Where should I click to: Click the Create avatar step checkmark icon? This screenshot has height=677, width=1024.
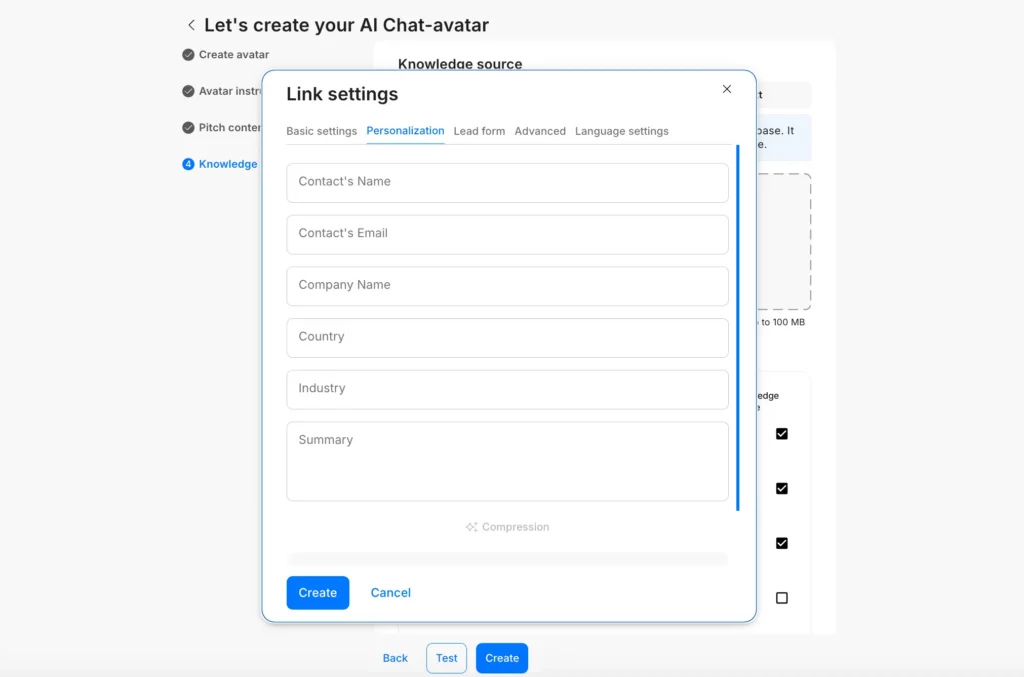coord(188,55)
